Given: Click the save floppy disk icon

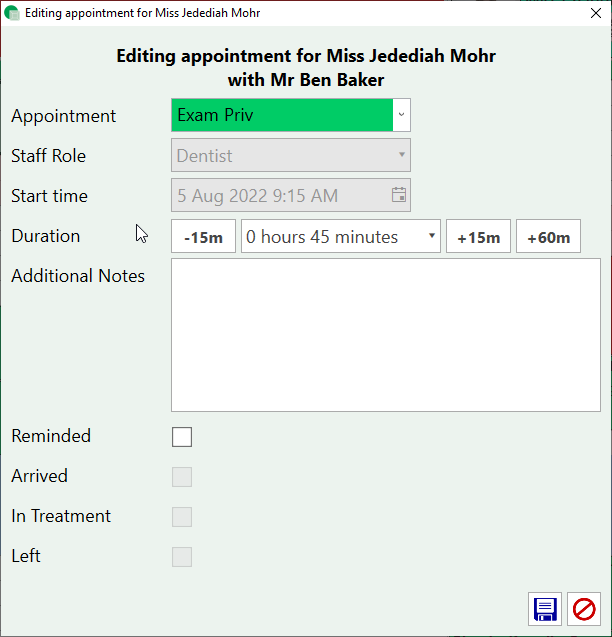Looking at the screenshot, I should coord(545,609).
